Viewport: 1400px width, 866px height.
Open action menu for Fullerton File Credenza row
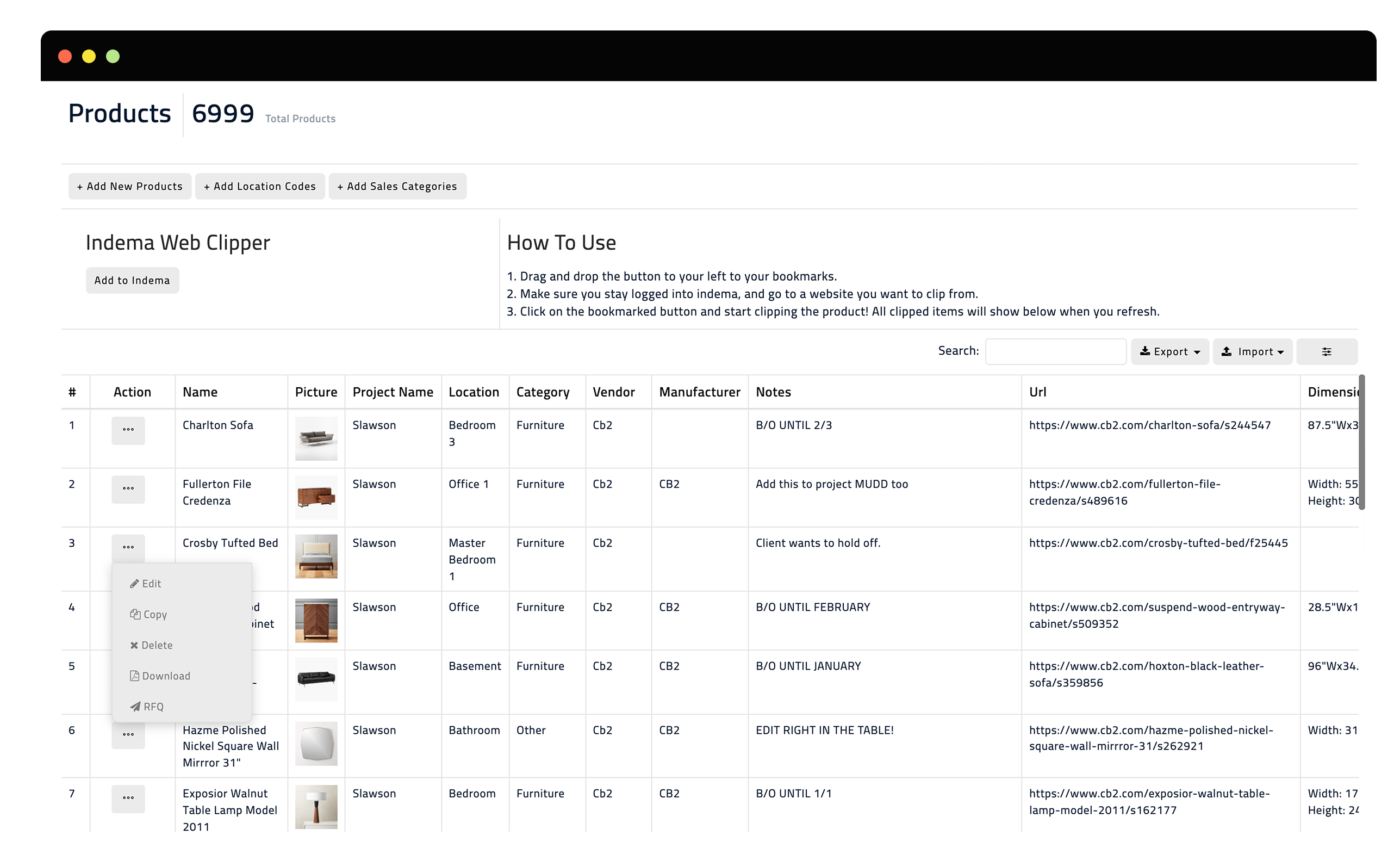tap(128, 490)
